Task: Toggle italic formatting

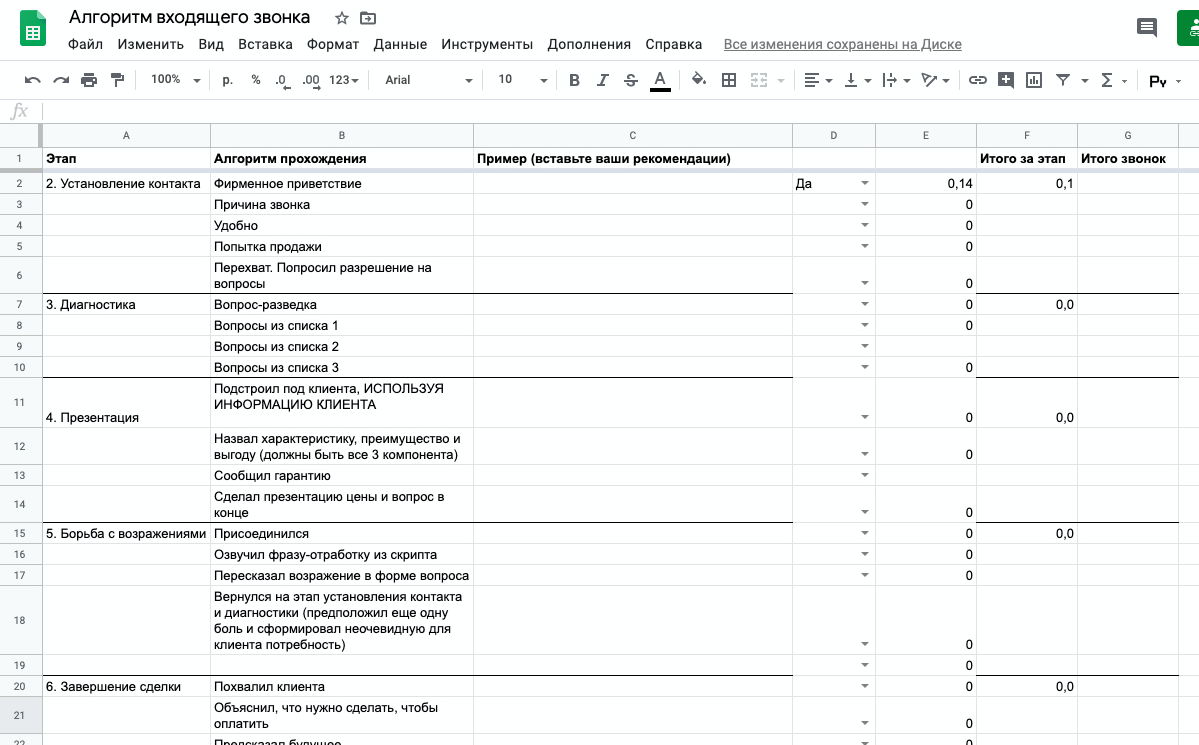Action: click(x=603, y=80)
